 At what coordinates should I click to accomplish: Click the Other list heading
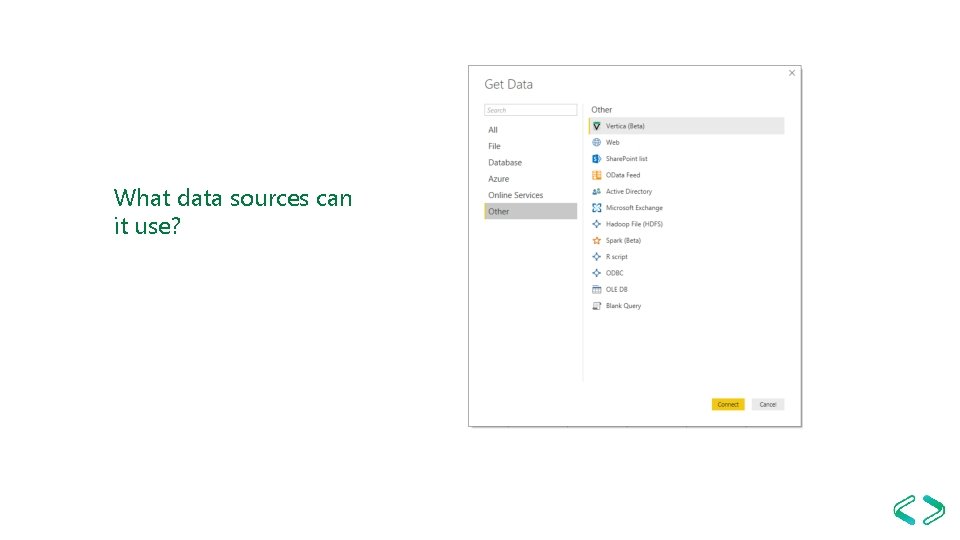(601, 110)
